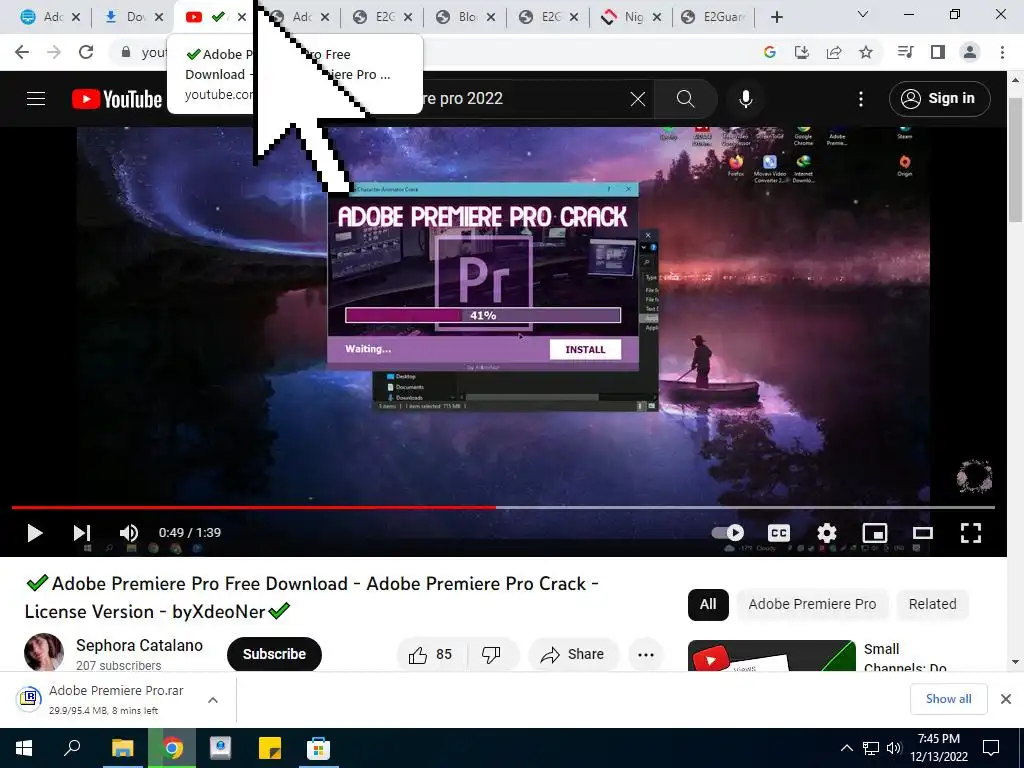Viewport: 1024px width, 768px height.
Task: Switch to first Ado tab
Action: 44,17
